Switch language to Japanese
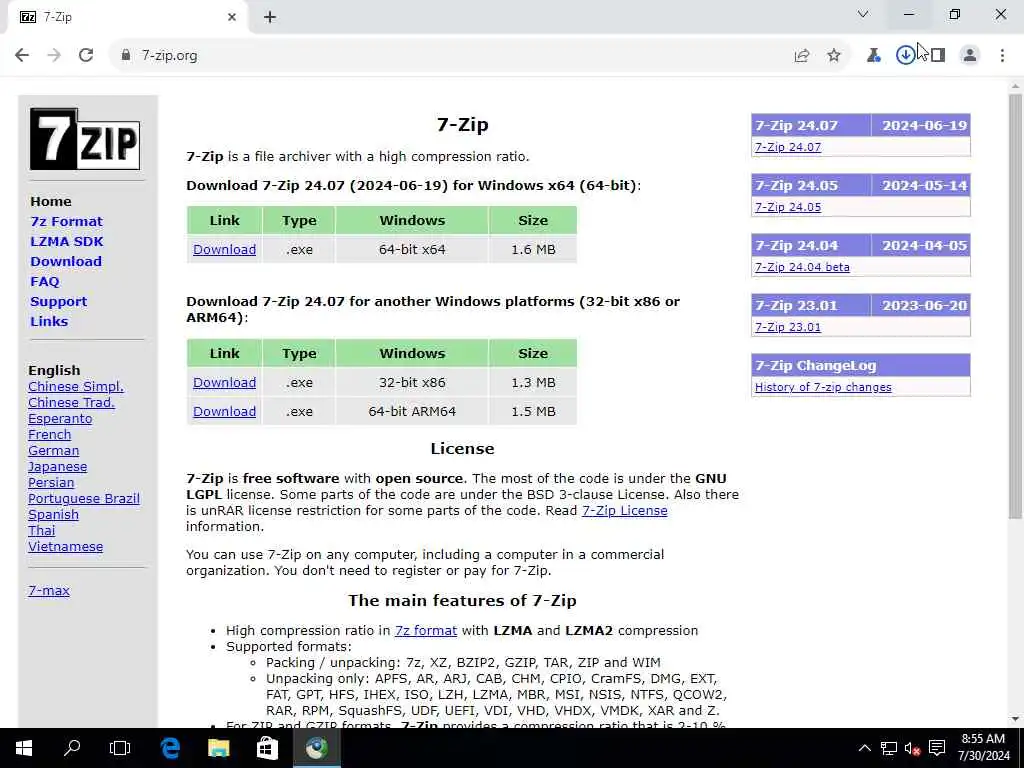 click(57, 467)
